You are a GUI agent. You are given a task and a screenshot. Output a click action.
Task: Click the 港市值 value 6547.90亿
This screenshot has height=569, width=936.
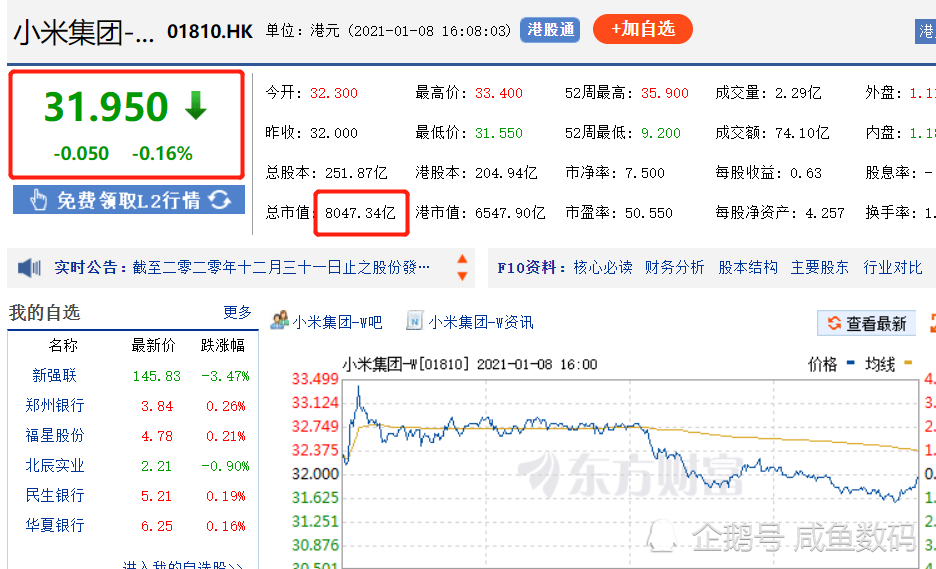pyautogui.click(x=510, y=213)
